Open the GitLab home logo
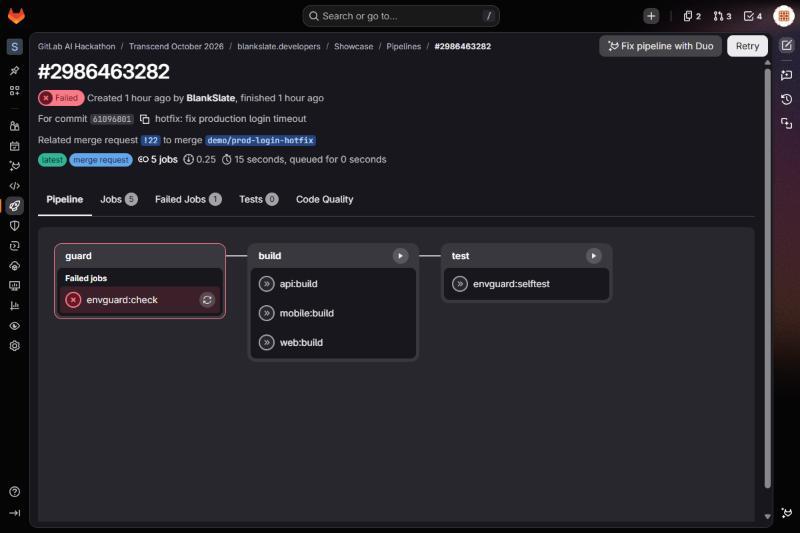800x533 pixels. (x=16, y=15)
